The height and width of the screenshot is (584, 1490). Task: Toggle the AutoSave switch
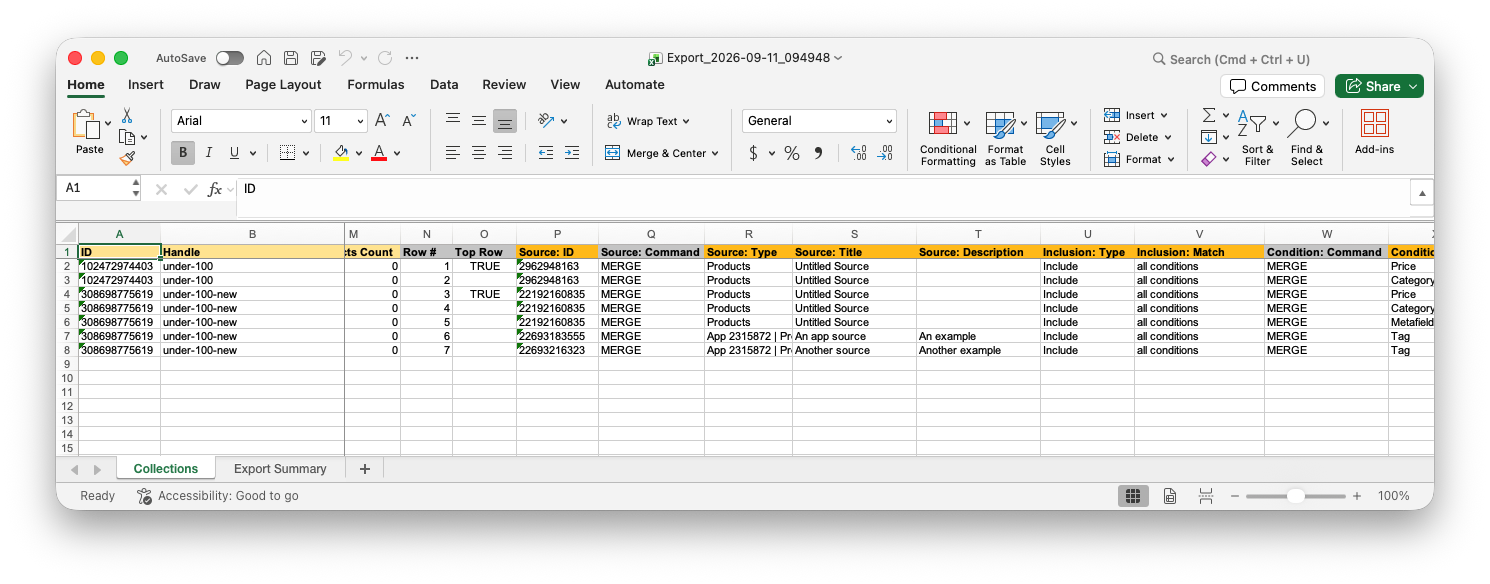tap(229, 58)
